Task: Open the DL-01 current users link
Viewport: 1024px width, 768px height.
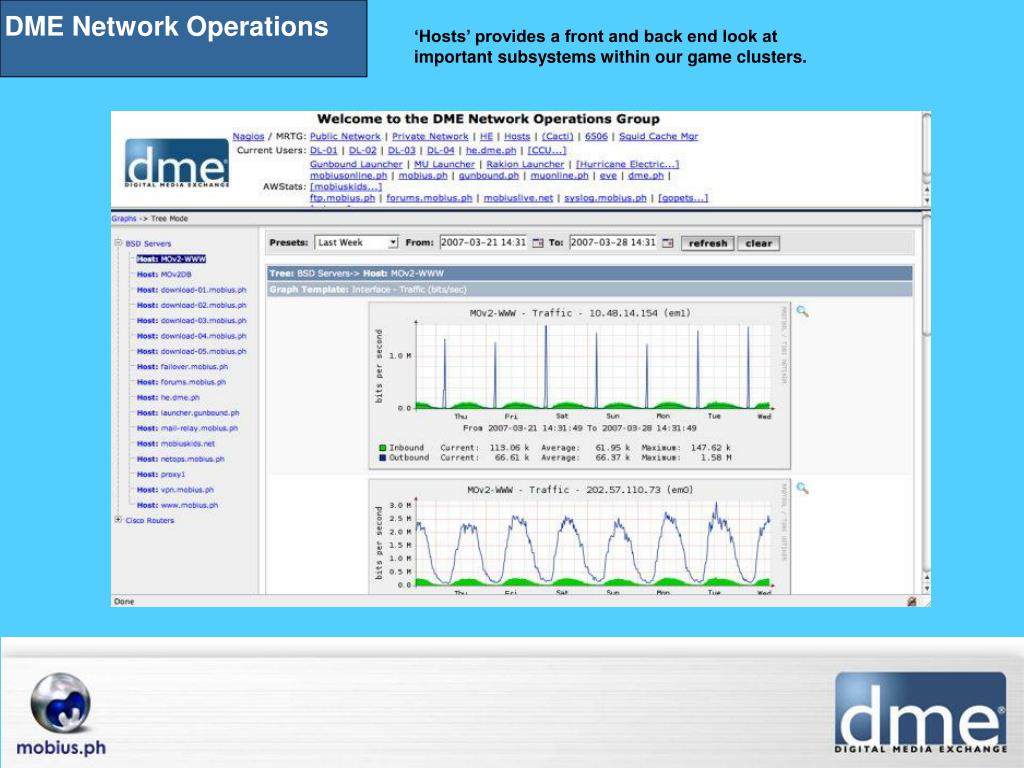Action: (323, 150)
